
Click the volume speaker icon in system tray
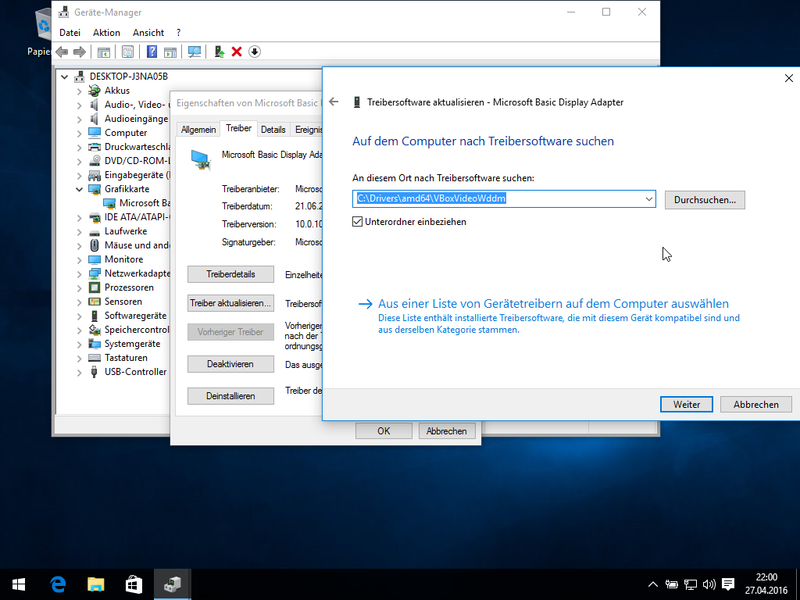tap(710, 584)
